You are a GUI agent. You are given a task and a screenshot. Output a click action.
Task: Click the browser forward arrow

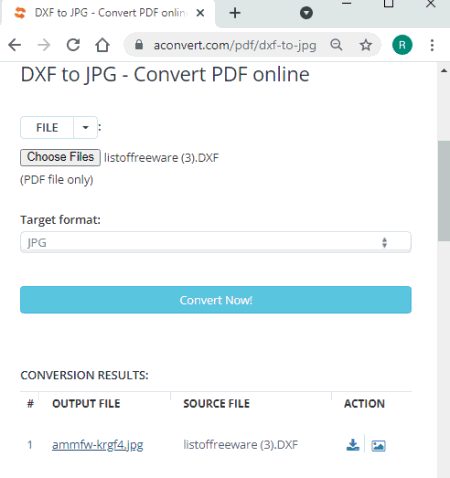(x=44, y=45)
